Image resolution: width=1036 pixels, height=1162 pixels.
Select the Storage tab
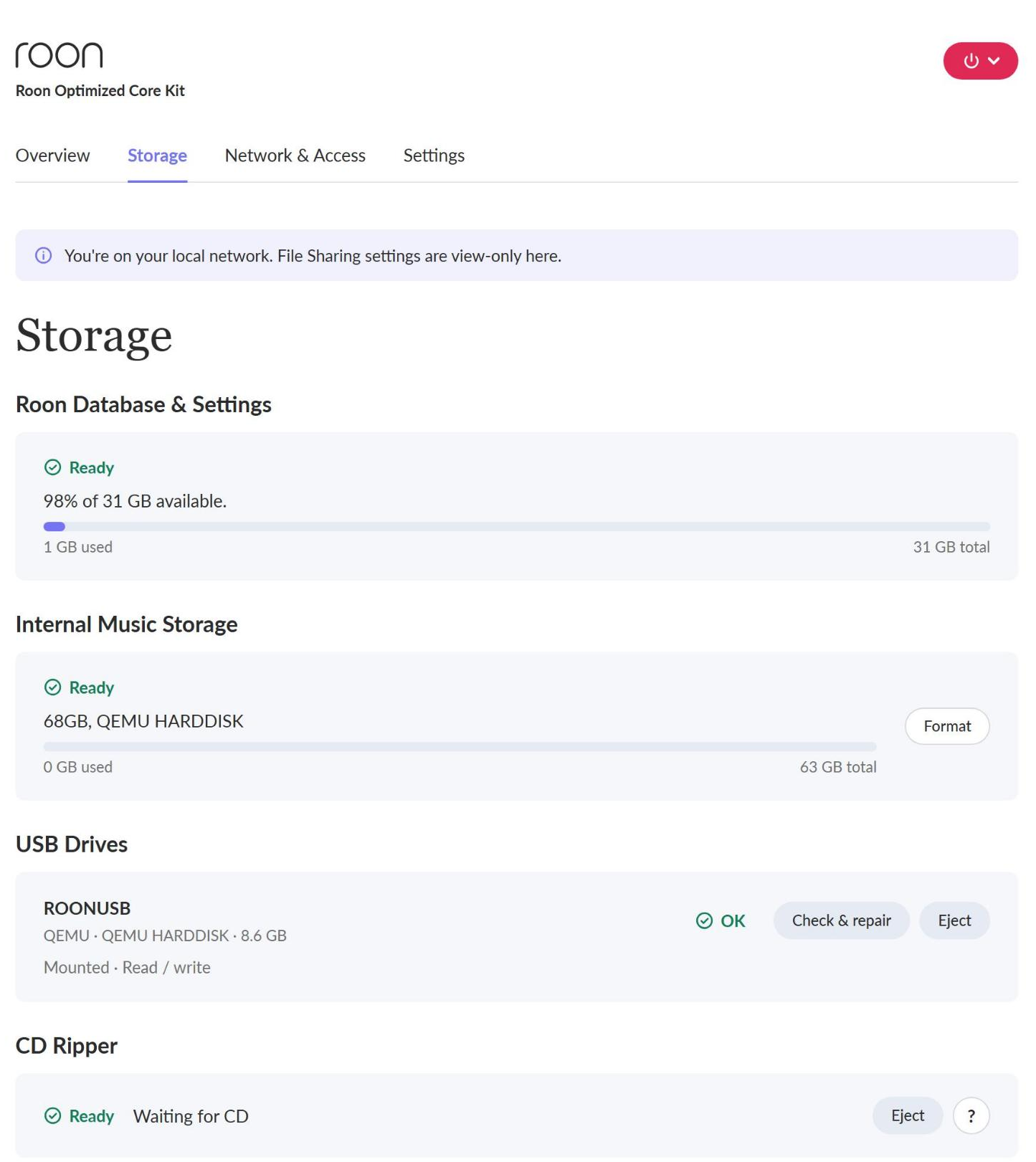click(158, 156)
